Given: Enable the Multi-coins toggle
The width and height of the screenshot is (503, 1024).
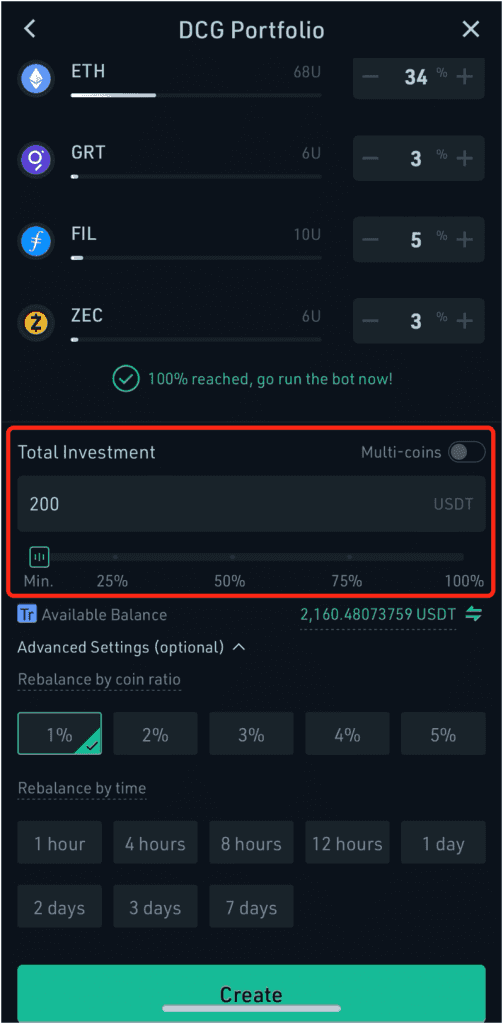Looking at the screenshot, I should coord(466,452).
